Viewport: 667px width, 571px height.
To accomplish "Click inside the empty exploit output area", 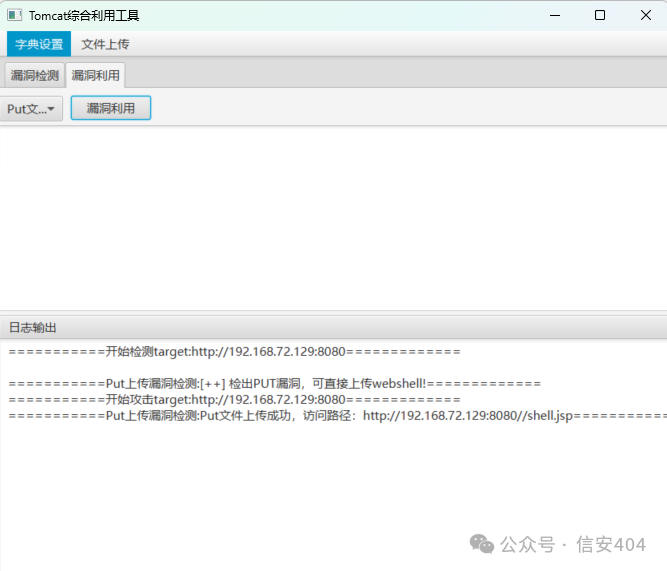I will [x=334, y=218].
